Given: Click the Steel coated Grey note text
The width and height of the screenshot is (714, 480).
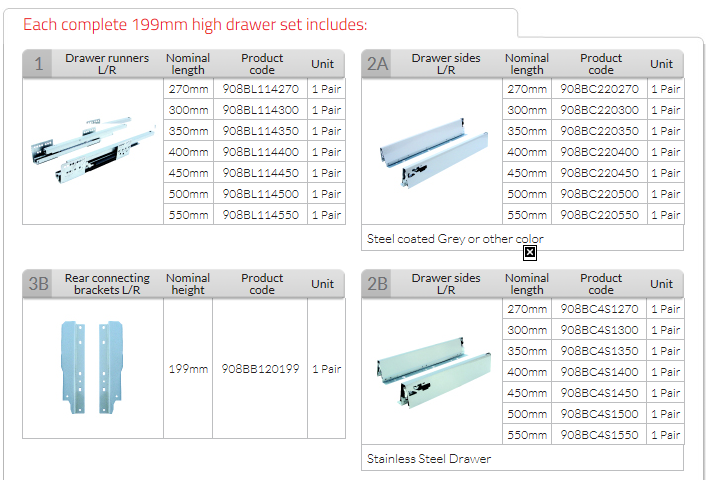Looking at the screenshot, I should point(455,239).
